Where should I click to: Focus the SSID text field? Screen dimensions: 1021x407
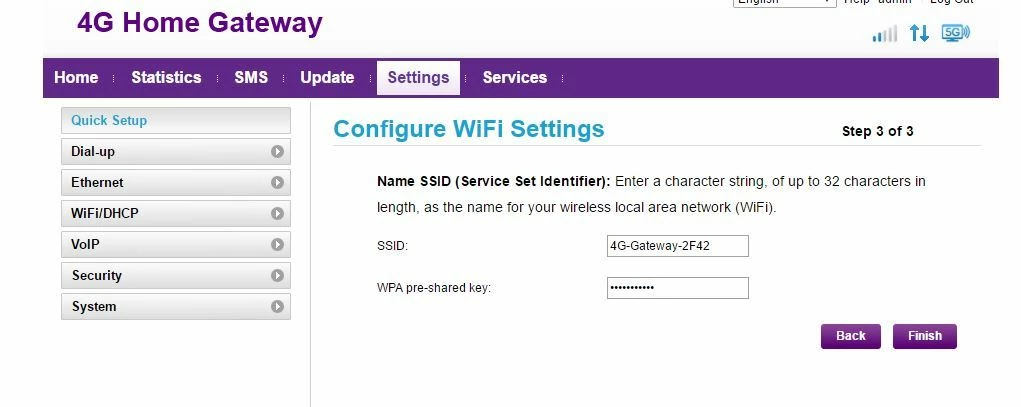(x=677, y=246)
